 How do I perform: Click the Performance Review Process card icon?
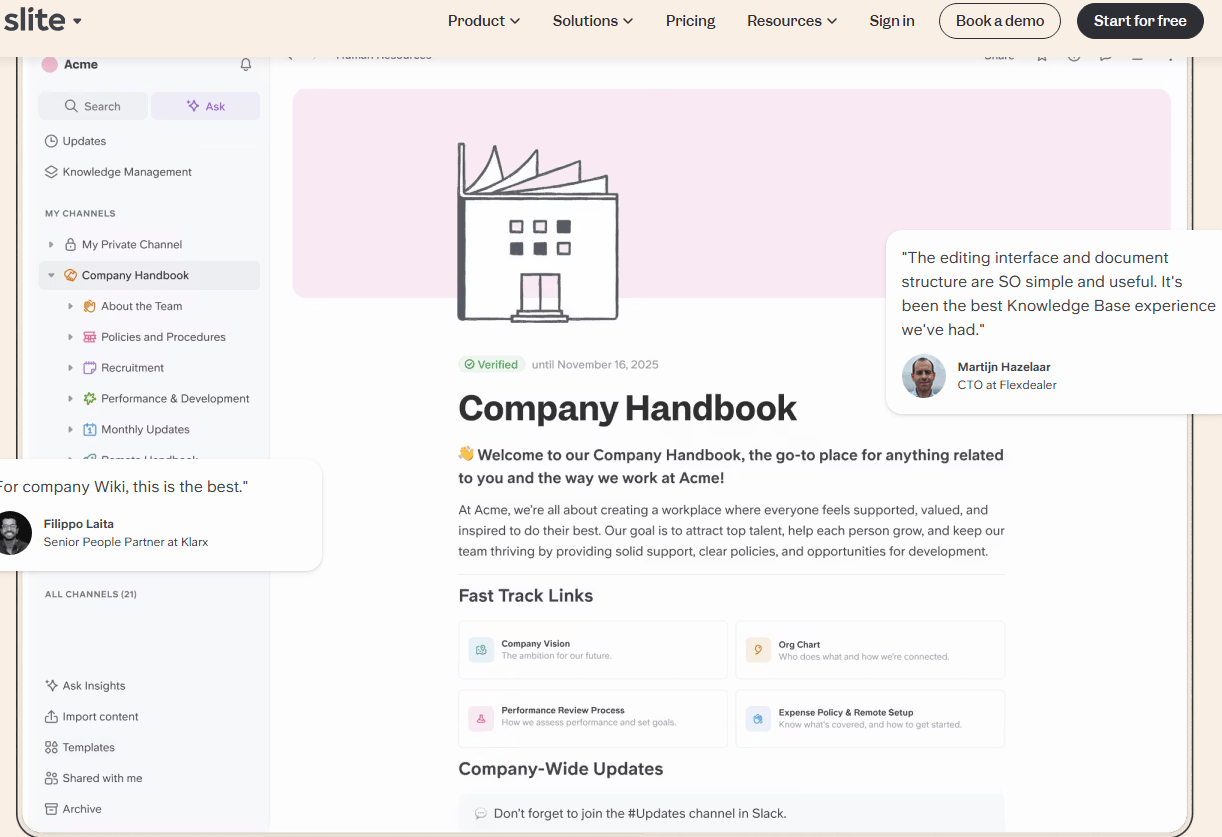pyautogui.click(x=481, y=718)
